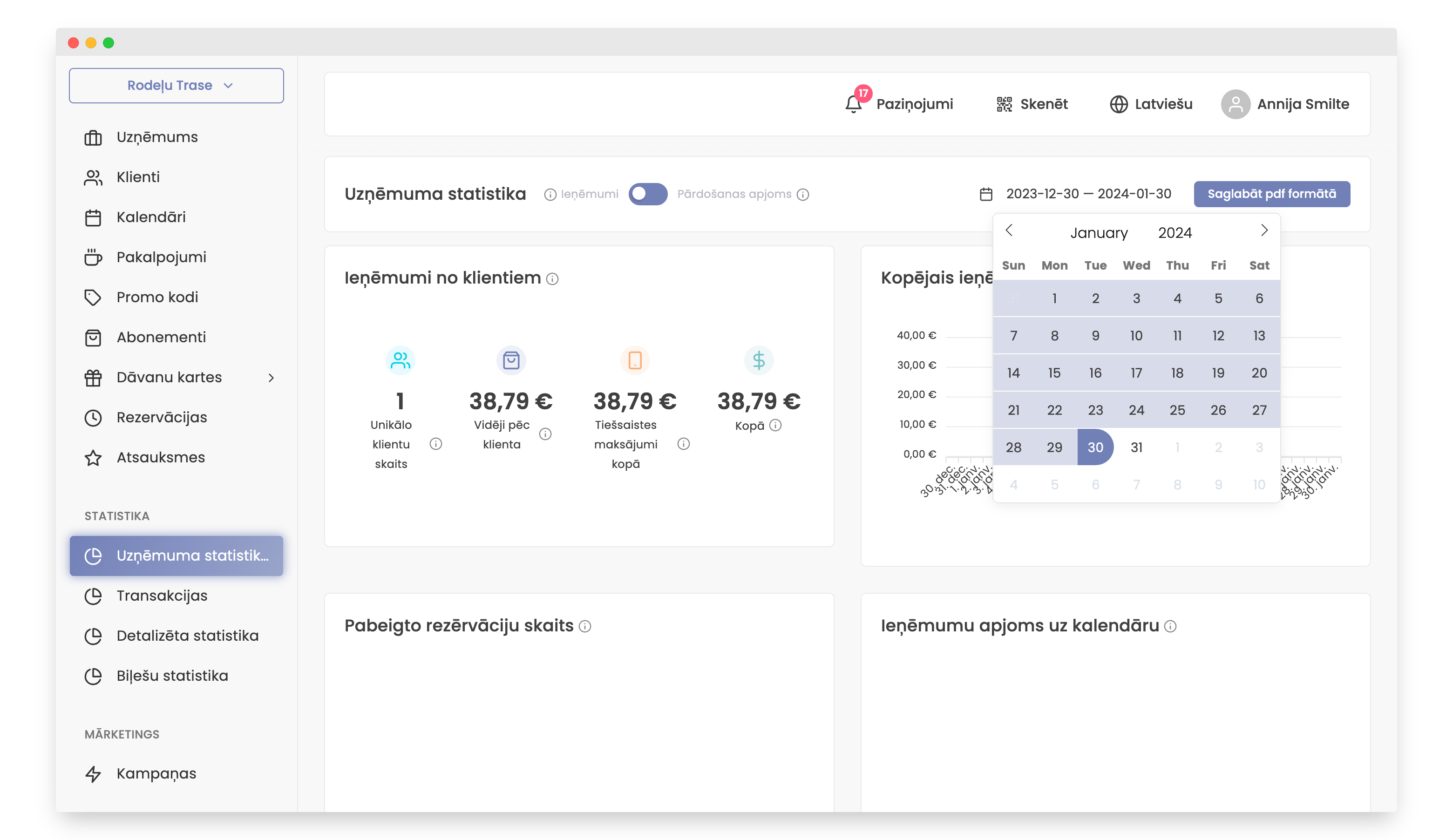Open Transakcijas in the sidebar
Viewport: 1453px width, 840px height.
[x=162, y=596]
